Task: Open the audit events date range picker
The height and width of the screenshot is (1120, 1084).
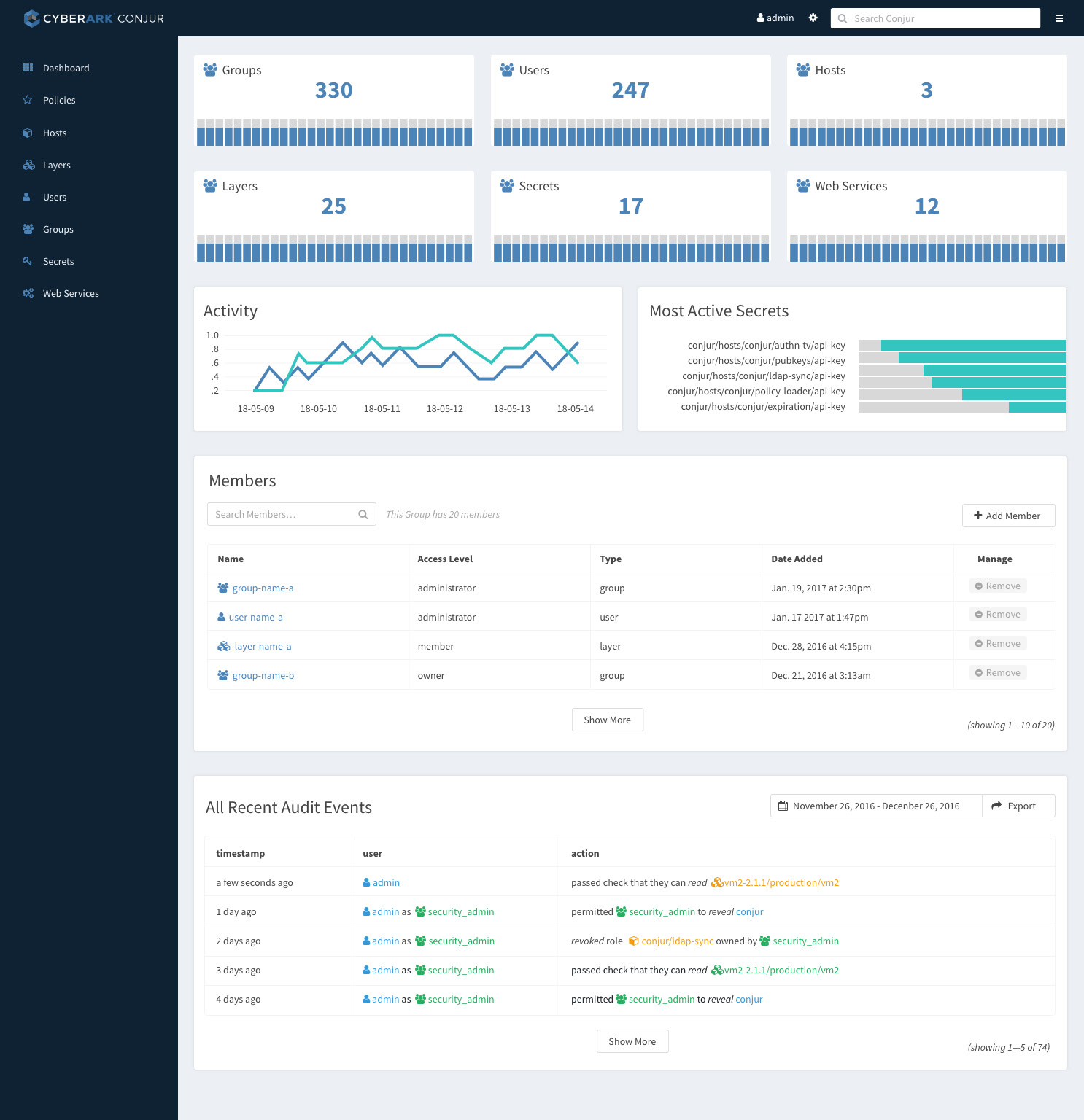Action: [876, 806]
